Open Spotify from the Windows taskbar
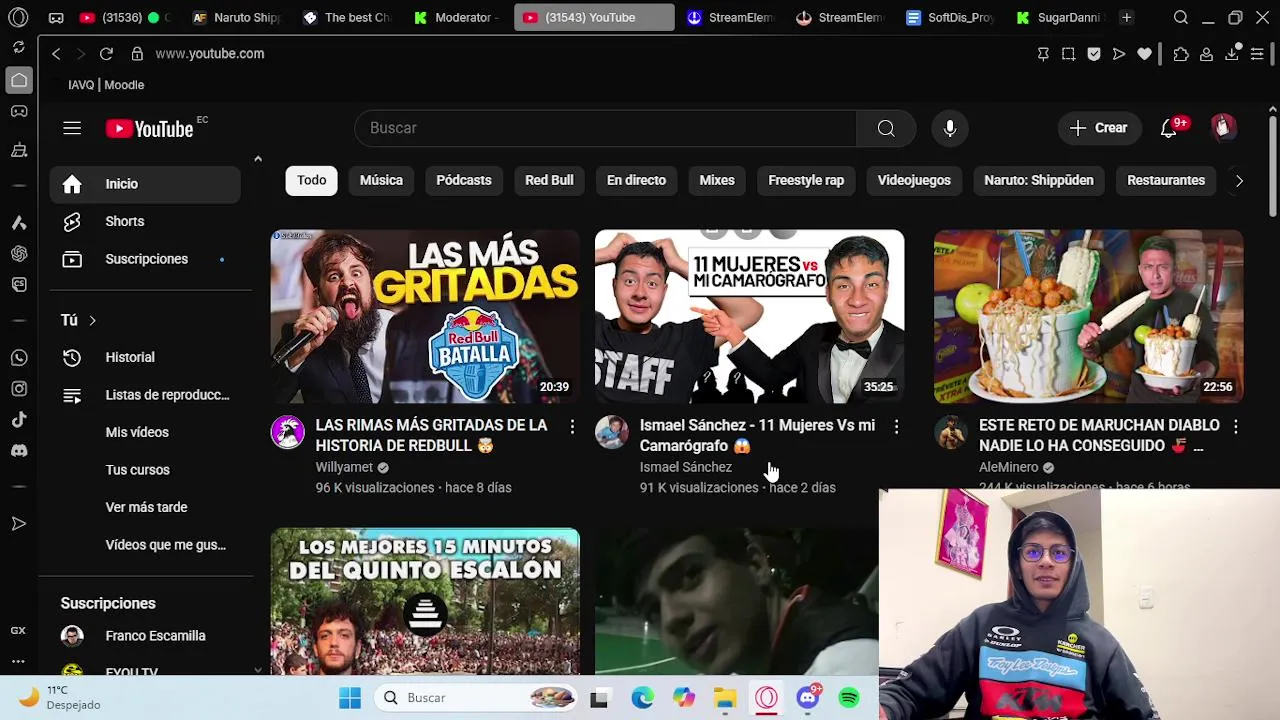1280x720 pixels. (849, 698)
